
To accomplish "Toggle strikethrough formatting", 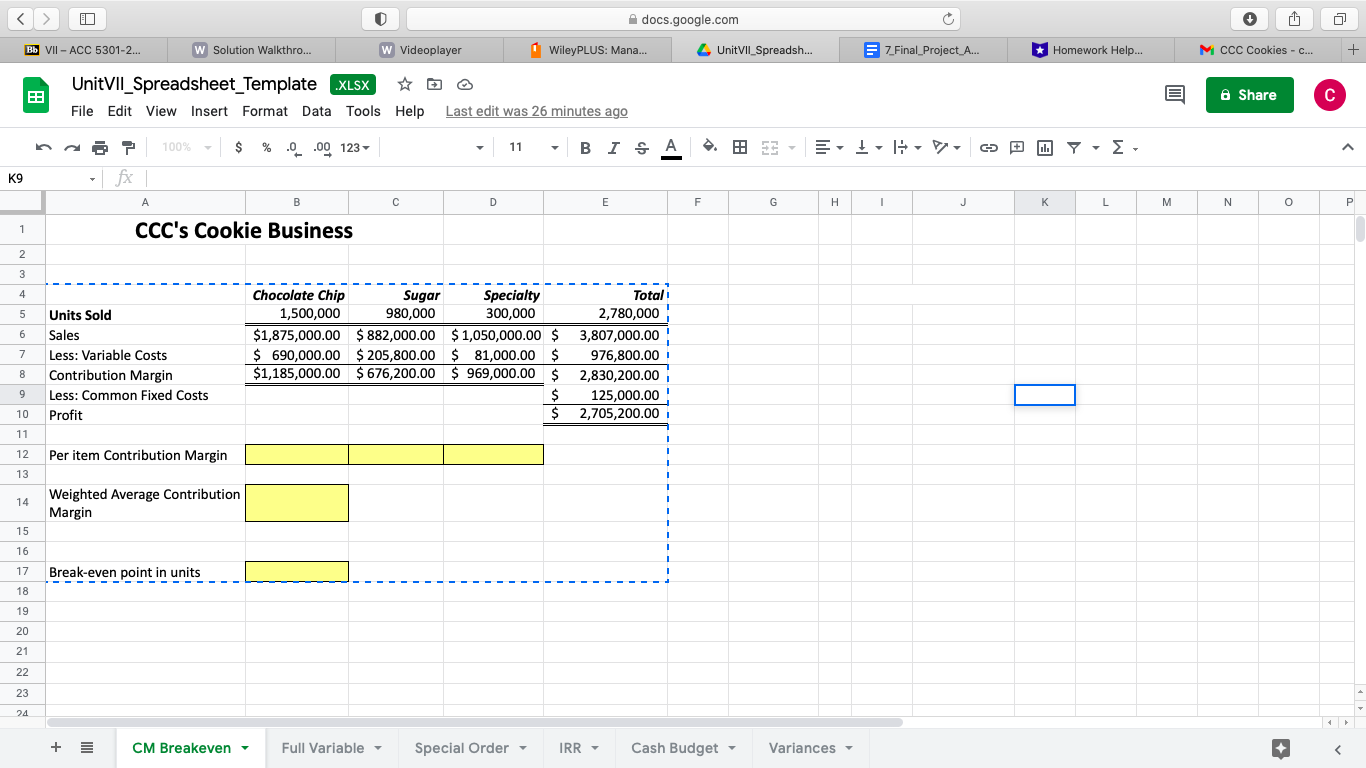I will pyautogui.click(x=640, y=147).
